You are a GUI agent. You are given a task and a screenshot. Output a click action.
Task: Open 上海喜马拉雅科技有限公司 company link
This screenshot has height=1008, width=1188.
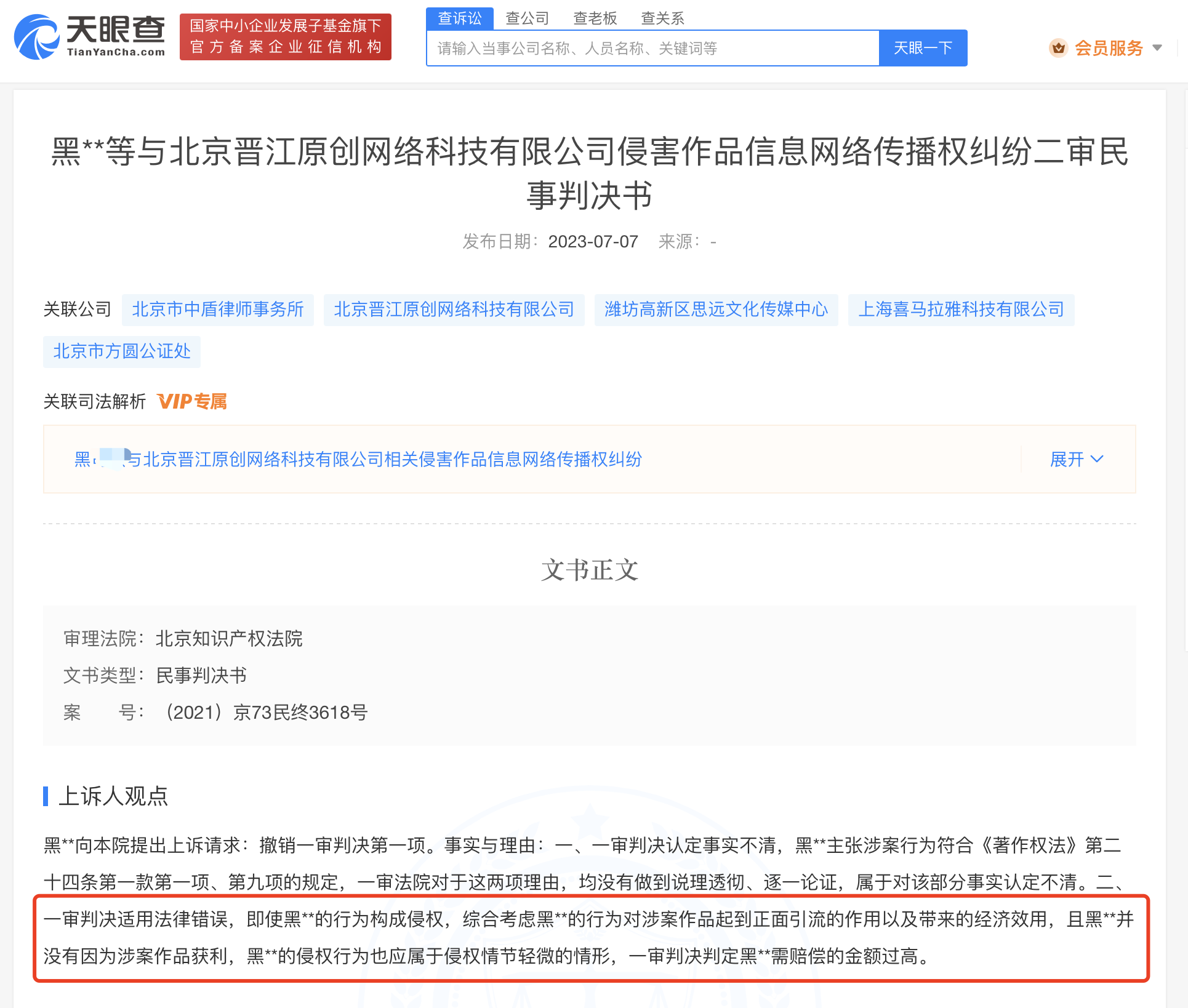[960, 310]
